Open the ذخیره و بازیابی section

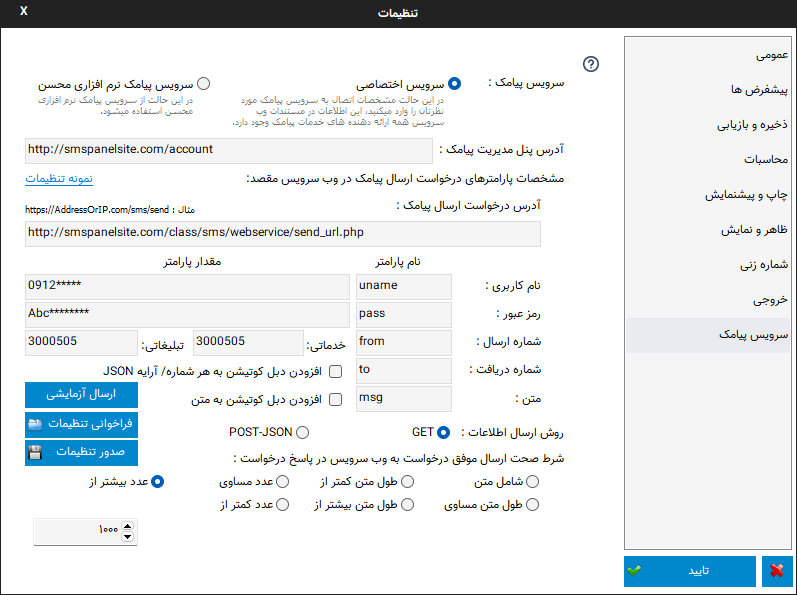pos(708,125)
